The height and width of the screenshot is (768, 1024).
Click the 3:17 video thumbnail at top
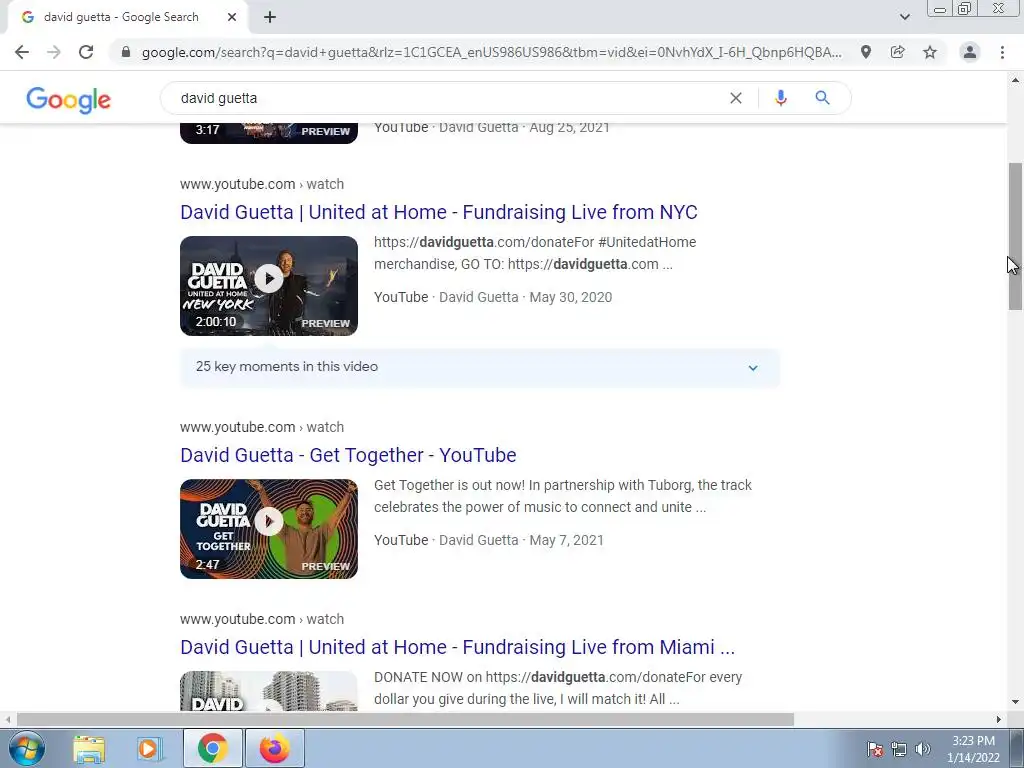pos(269,133)
